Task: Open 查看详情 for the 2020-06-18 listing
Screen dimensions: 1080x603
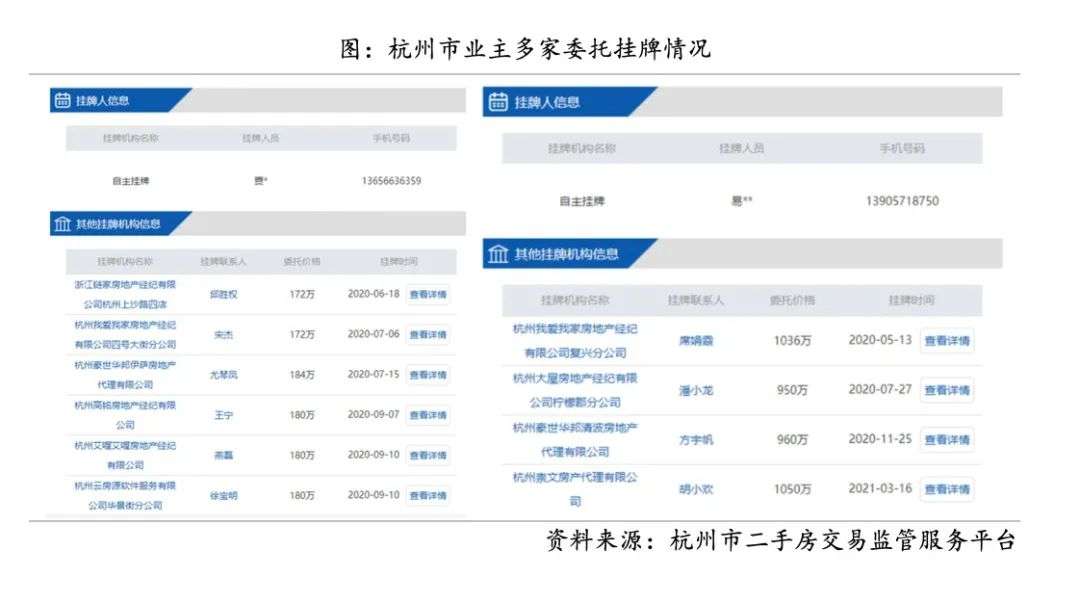Action: pyautogui.click(x=428, y=294)
